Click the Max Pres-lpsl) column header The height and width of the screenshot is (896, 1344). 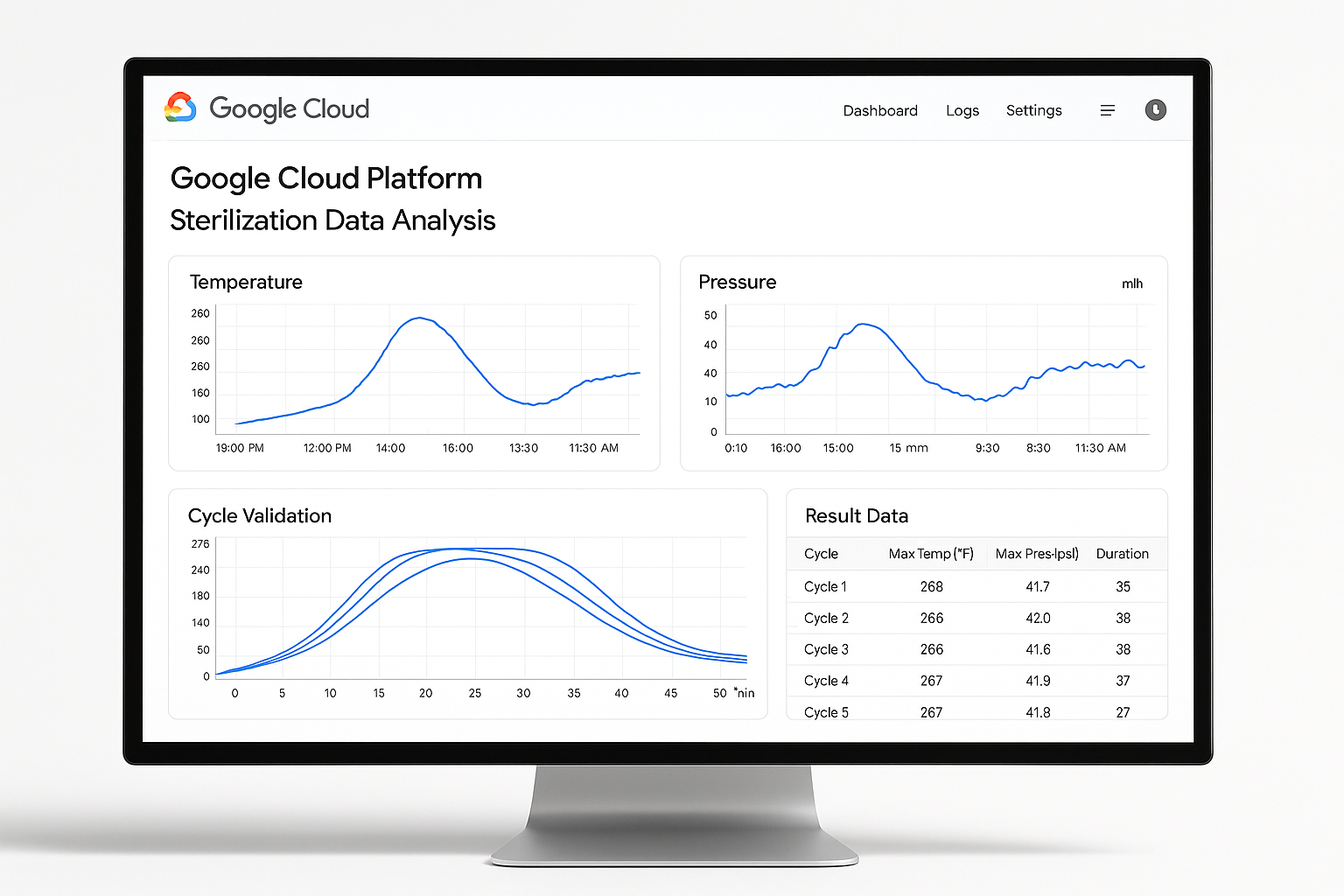point(1037,554)
